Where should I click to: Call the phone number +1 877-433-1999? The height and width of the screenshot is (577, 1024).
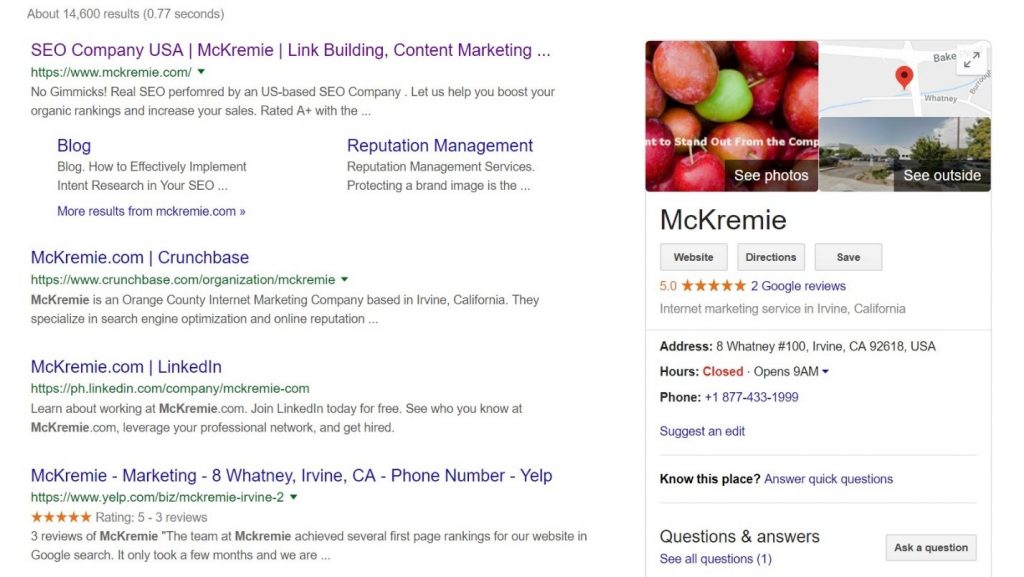click(x=751, y=397)
